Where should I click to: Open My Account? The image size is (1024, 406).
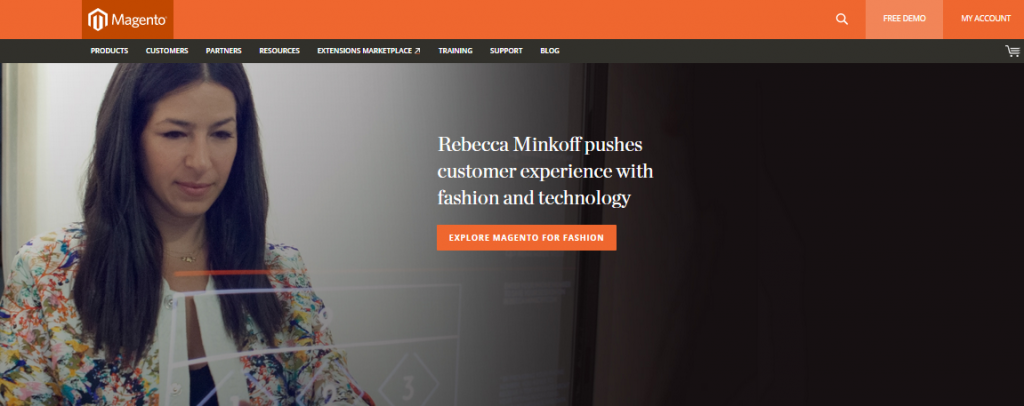coord(985,19)
